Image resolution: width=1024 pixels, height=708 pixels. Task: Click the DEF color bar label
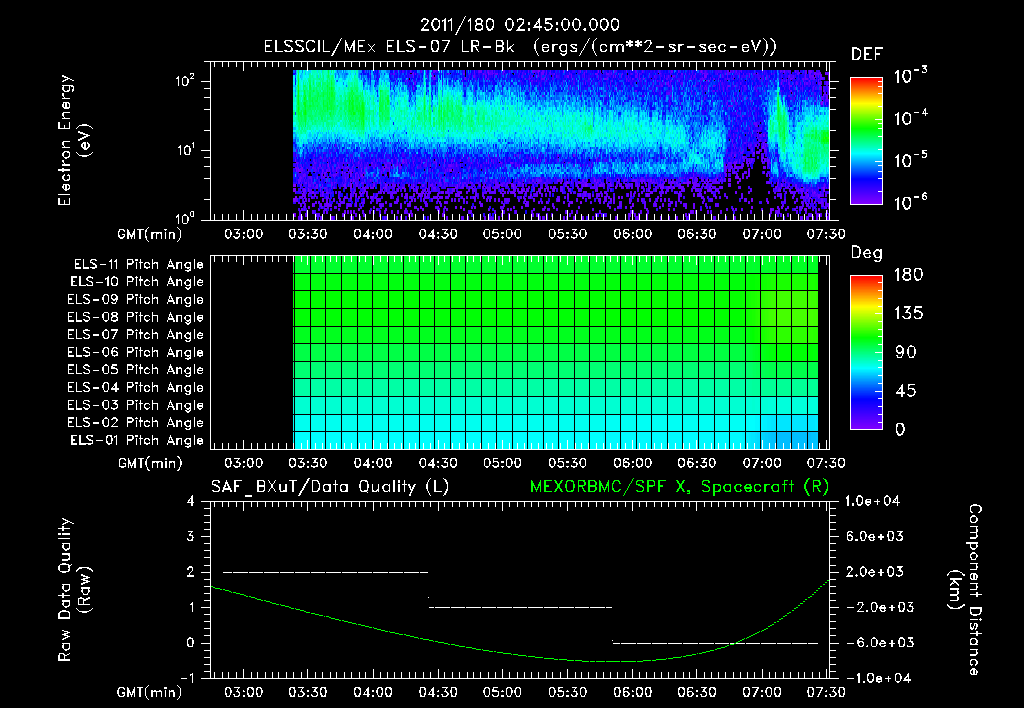click(867, 54)
